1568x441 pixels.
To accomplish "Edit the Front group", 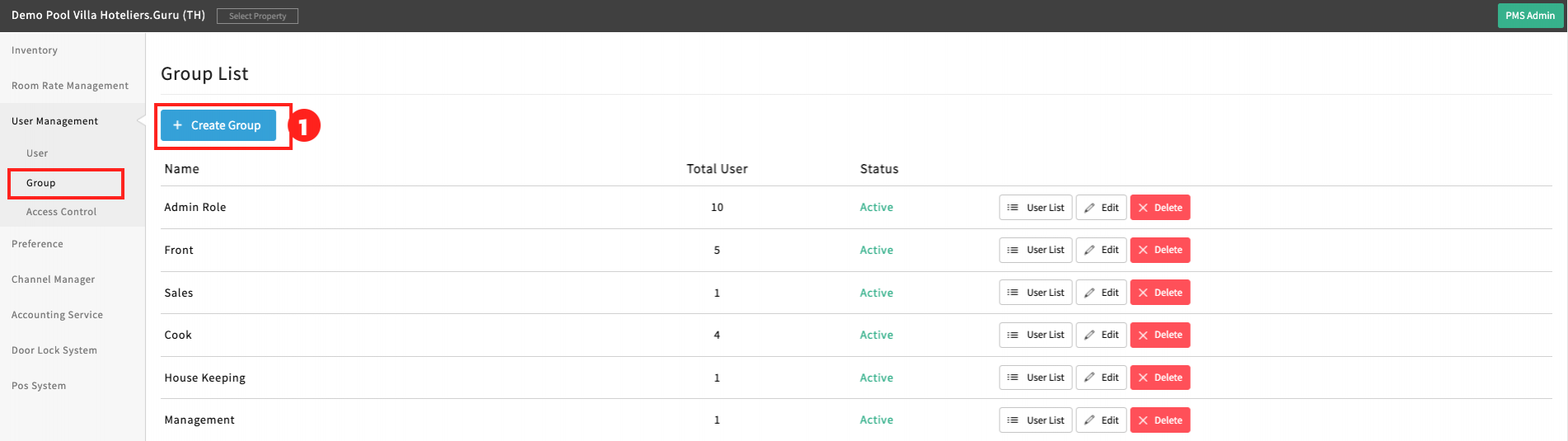I will click(x=1101, y=250).
